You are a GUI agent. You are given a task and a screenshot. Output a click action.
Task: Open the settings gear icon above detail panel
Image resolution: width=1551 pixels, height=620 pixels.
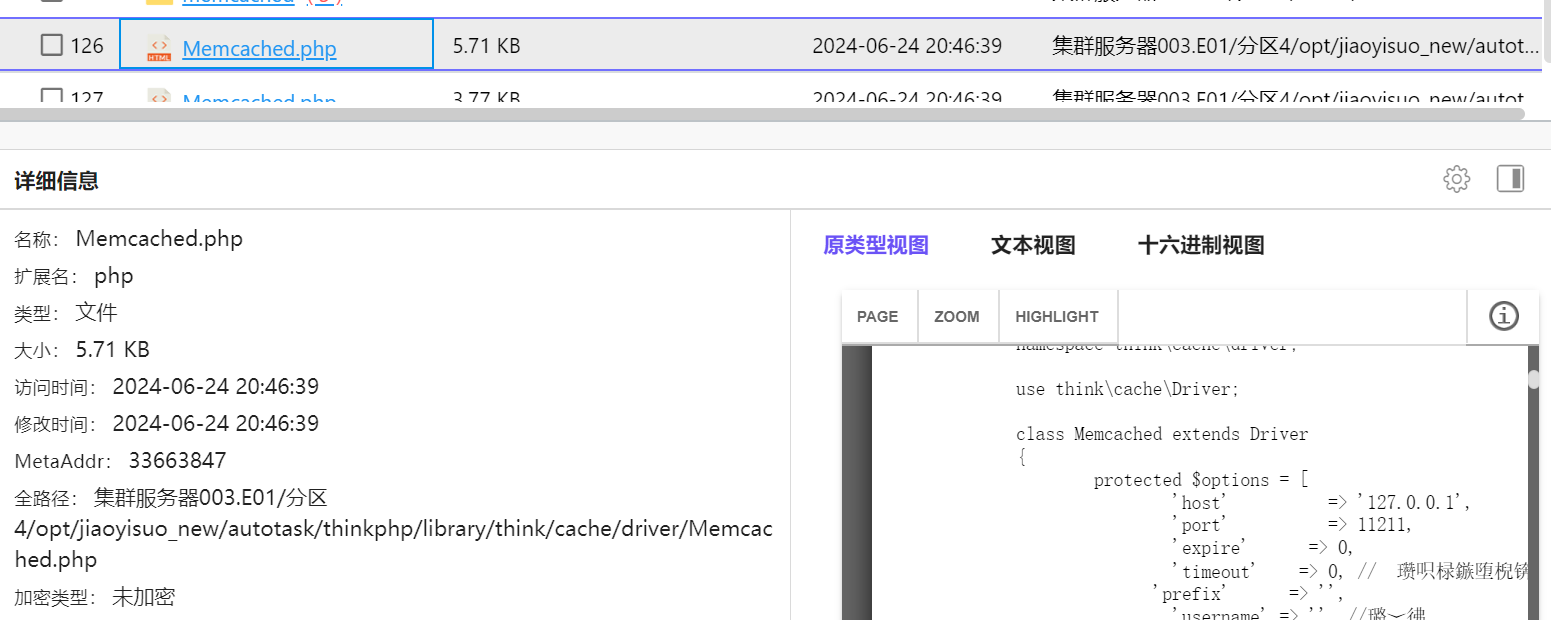[1456, 178]
